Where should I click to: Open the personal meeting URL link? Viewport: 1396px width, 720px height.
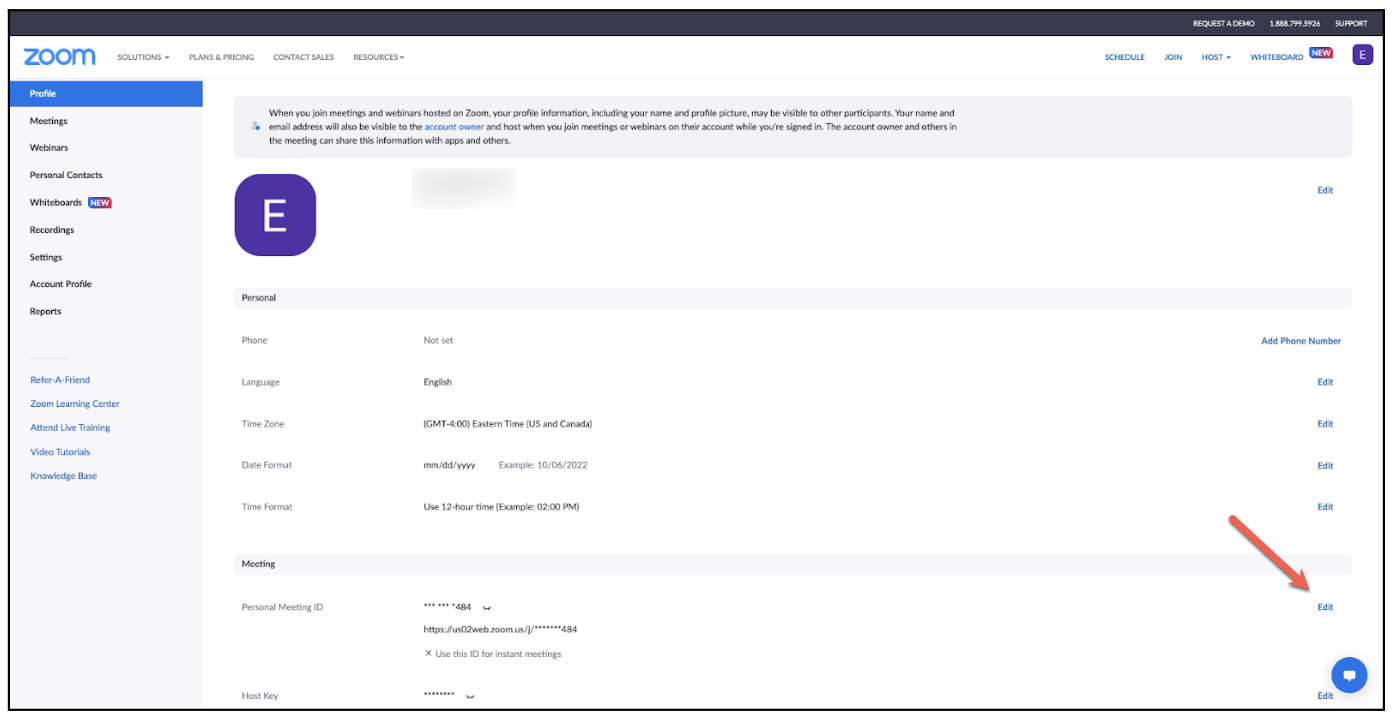[x=500, y=630]
